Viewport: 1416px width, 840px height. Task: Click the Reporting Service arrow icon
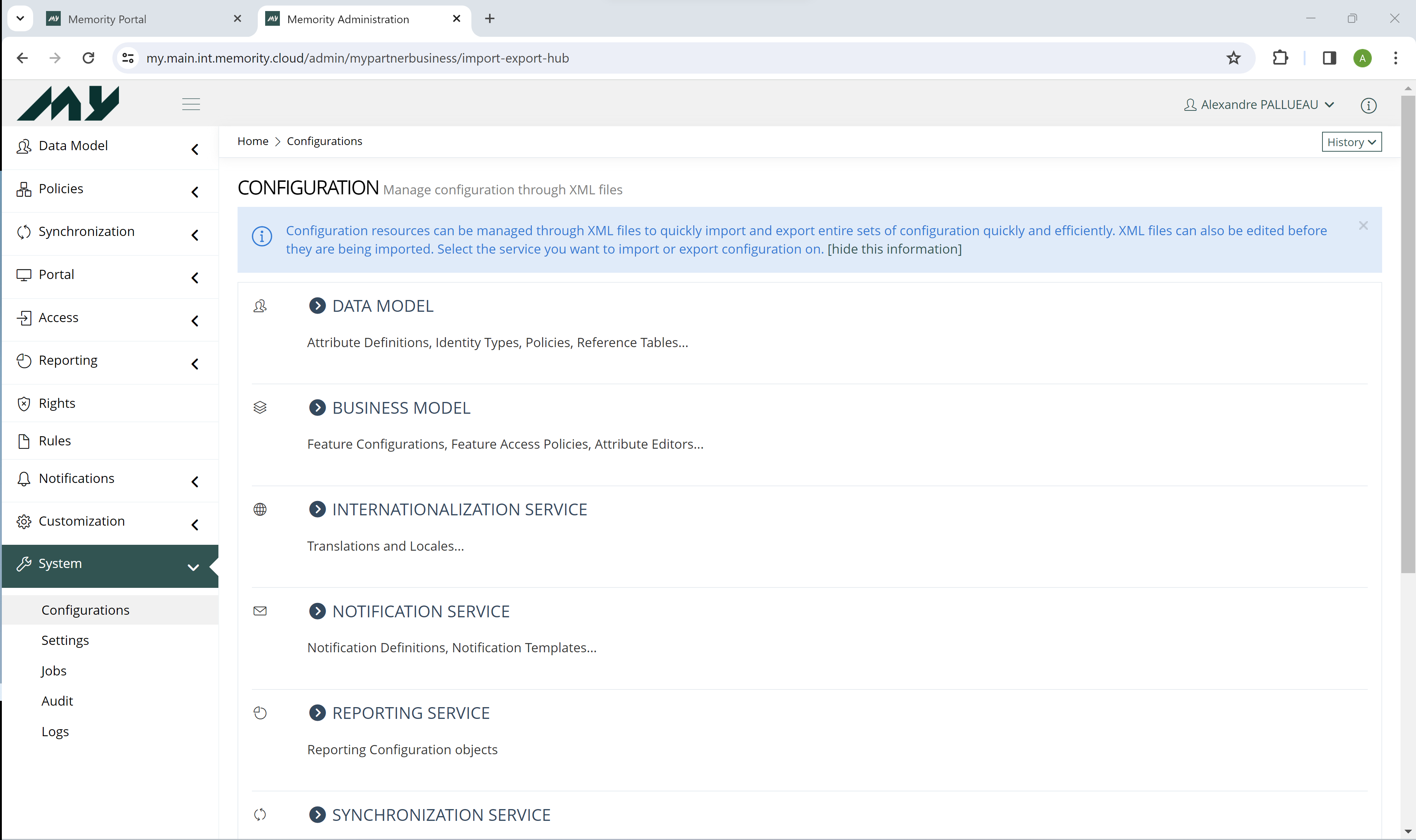[x=317, y=713]
